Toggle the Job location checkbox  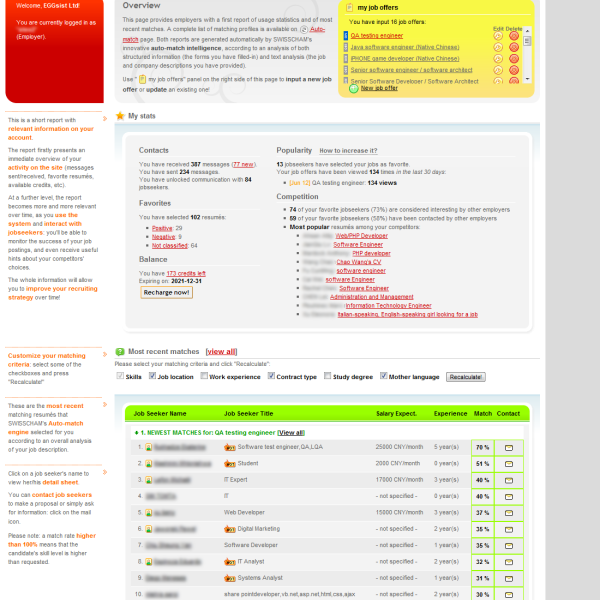(x=152, y=376)
